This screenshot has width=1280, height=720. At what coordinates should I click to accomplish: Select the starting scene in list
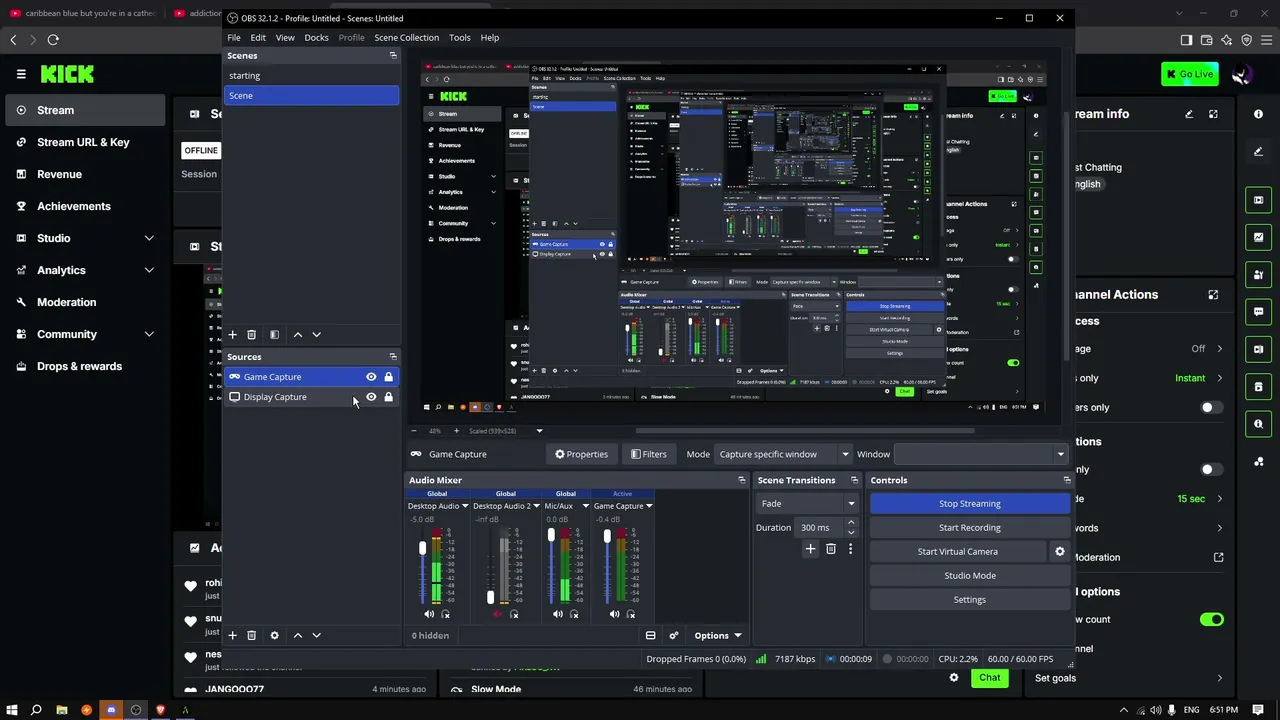coord(311,75)
